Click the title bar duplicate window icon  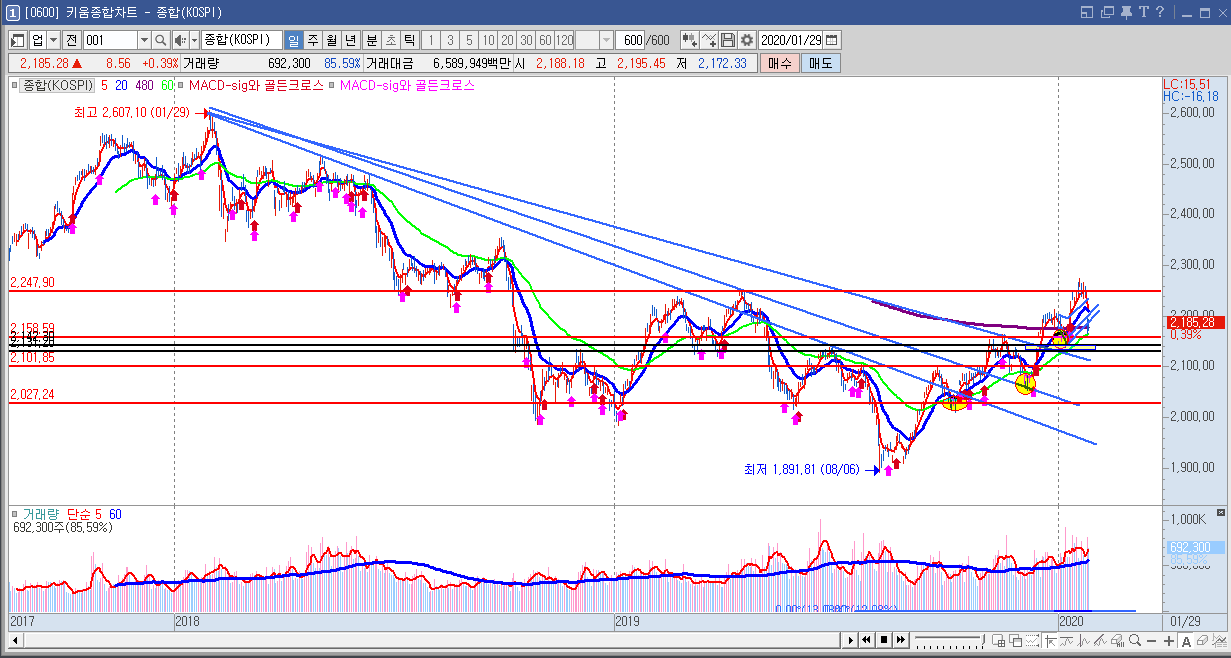click(1106, 12)
